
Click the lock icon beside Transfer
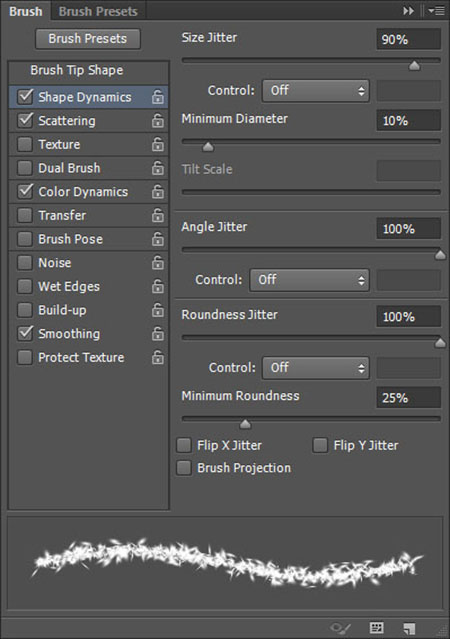coord(158,215)
